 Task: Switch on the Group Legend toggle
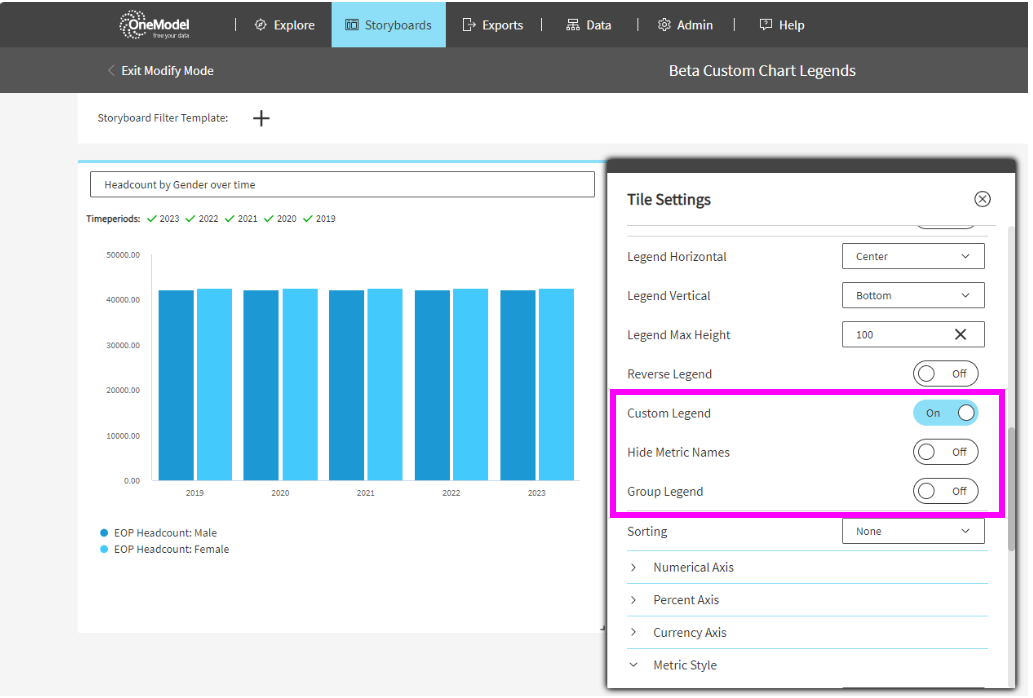[945, 491]
